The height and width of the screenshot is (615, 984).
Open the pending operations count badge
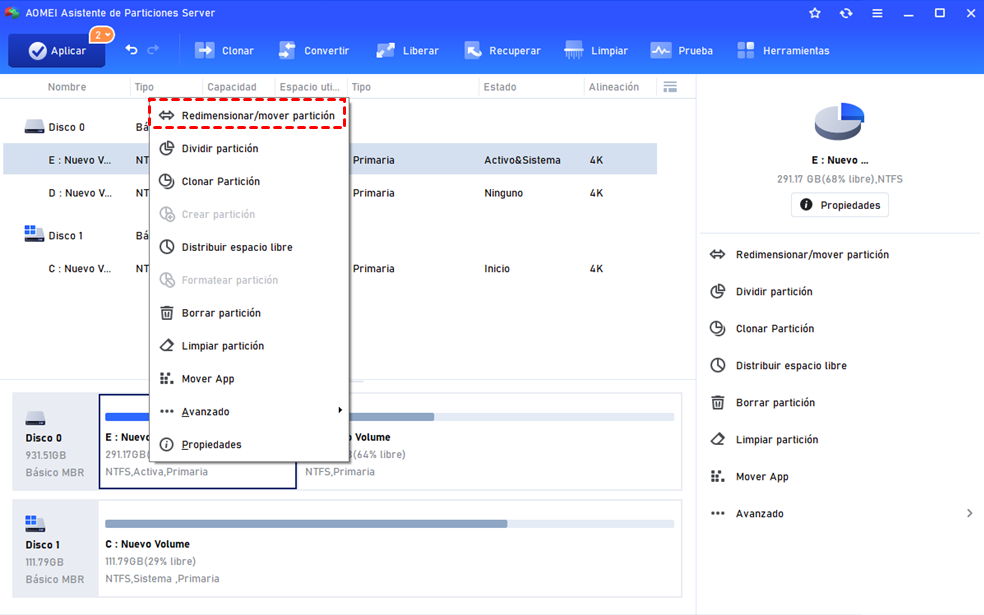pyautogui.click(x=101, y=35)
